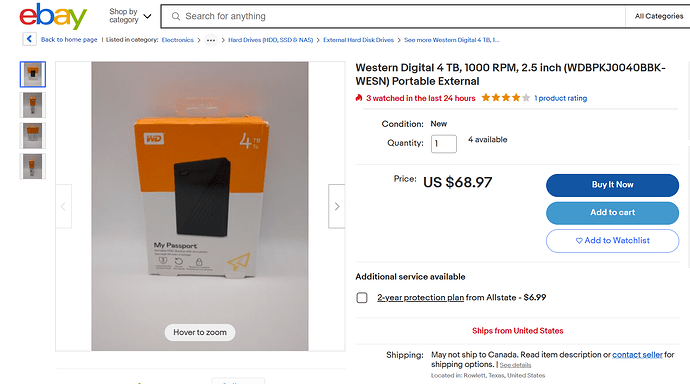Open the breadcrumb ellipsis menu

point(211,40)
